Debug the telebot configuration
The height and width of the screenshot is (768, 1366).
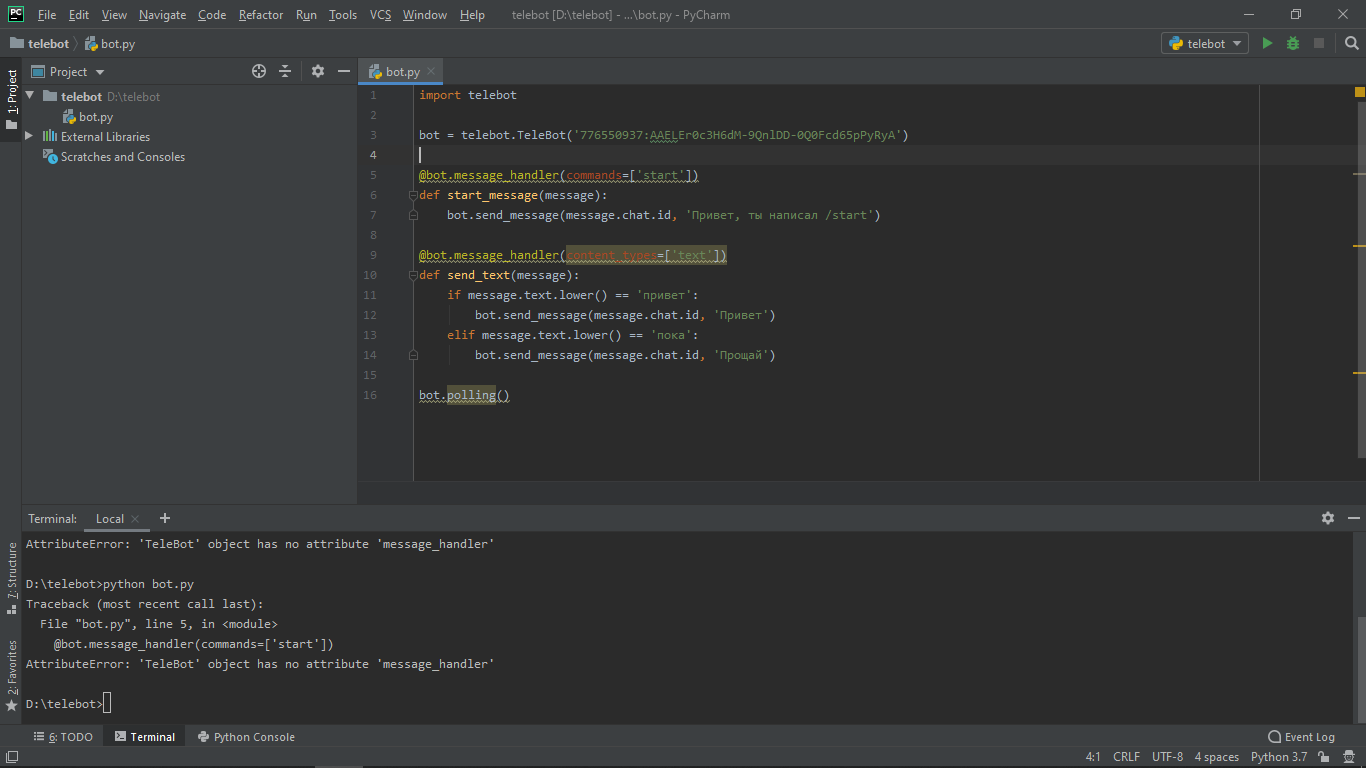pos(1293,43)
